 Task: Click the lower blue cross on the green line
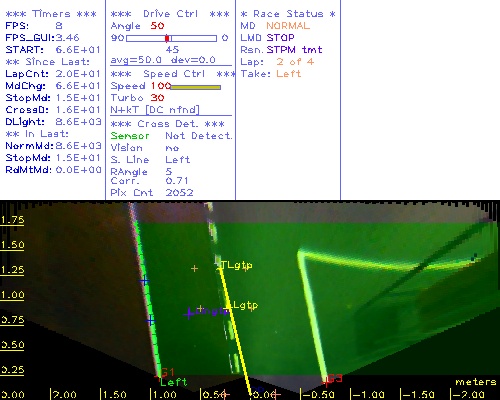click(x=151, y=321)
